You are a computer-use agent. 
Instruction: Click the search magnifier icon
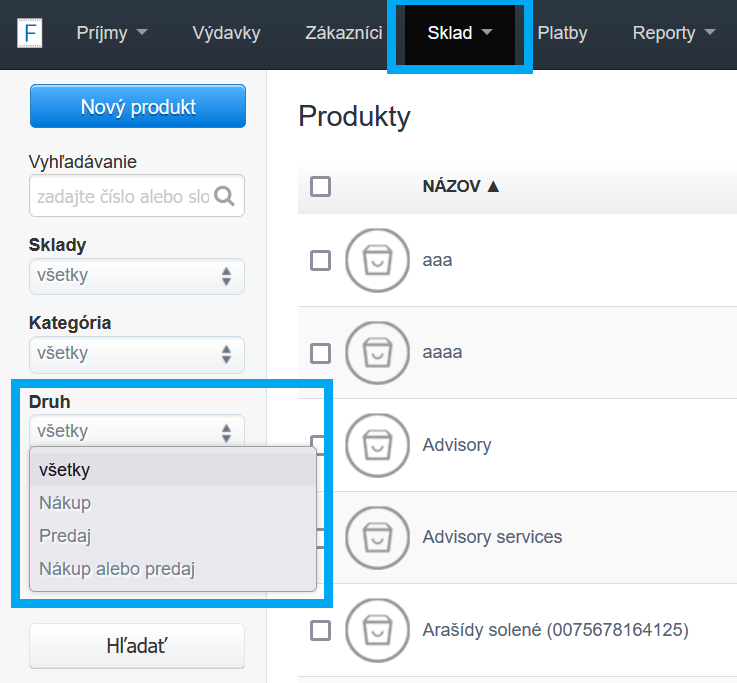225,197
